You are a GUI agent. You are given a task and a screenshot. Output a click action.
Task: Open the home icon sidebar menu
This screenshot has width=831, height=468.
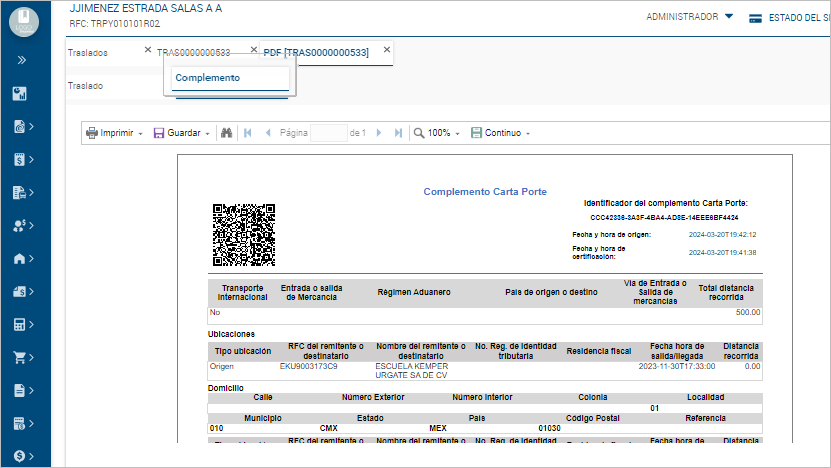pos(19,258)
